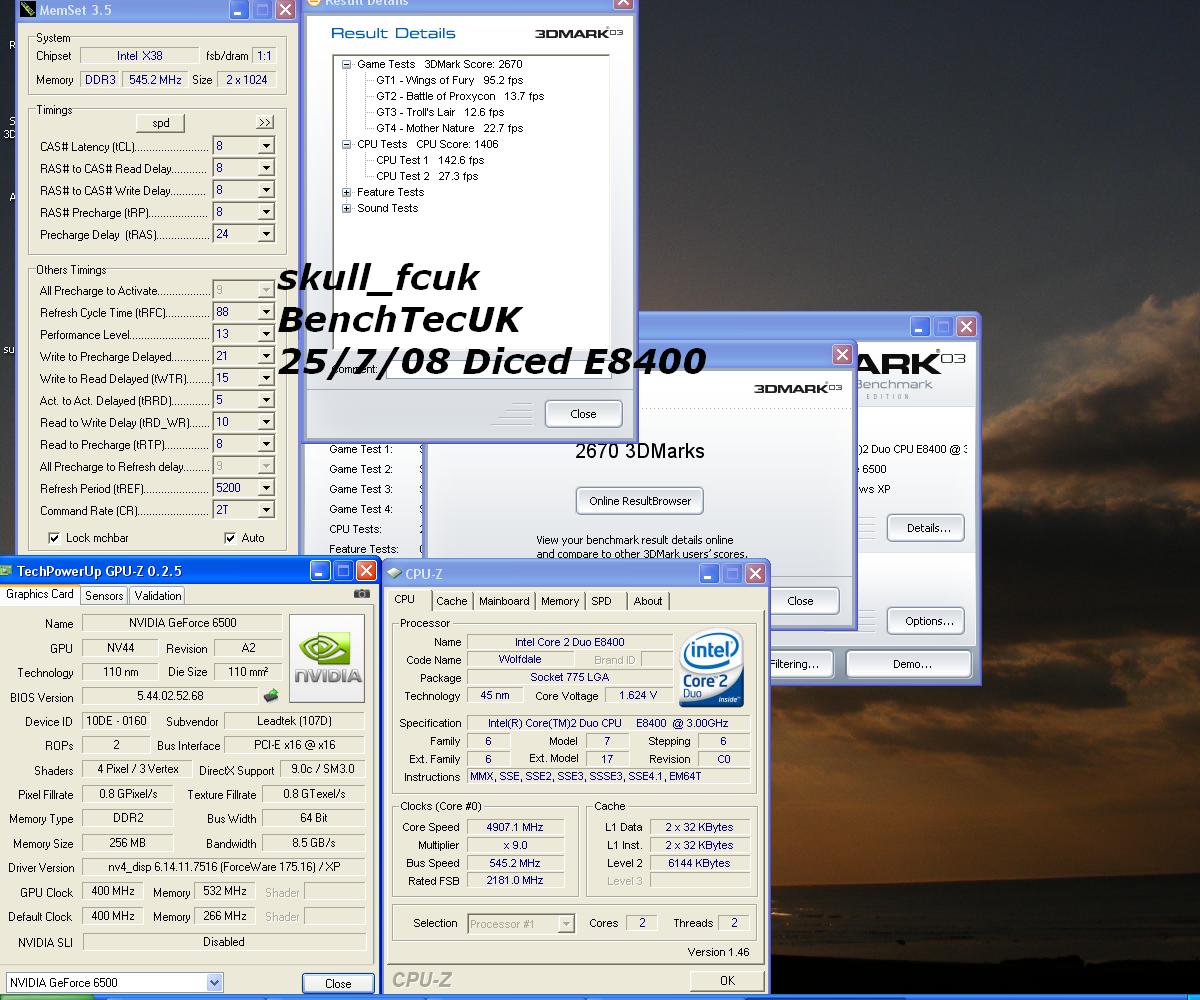The height and width of the screenshot is (1000, 1200).
Task: Open the Performance Level dropdown
Action: [x=266, y=334]
